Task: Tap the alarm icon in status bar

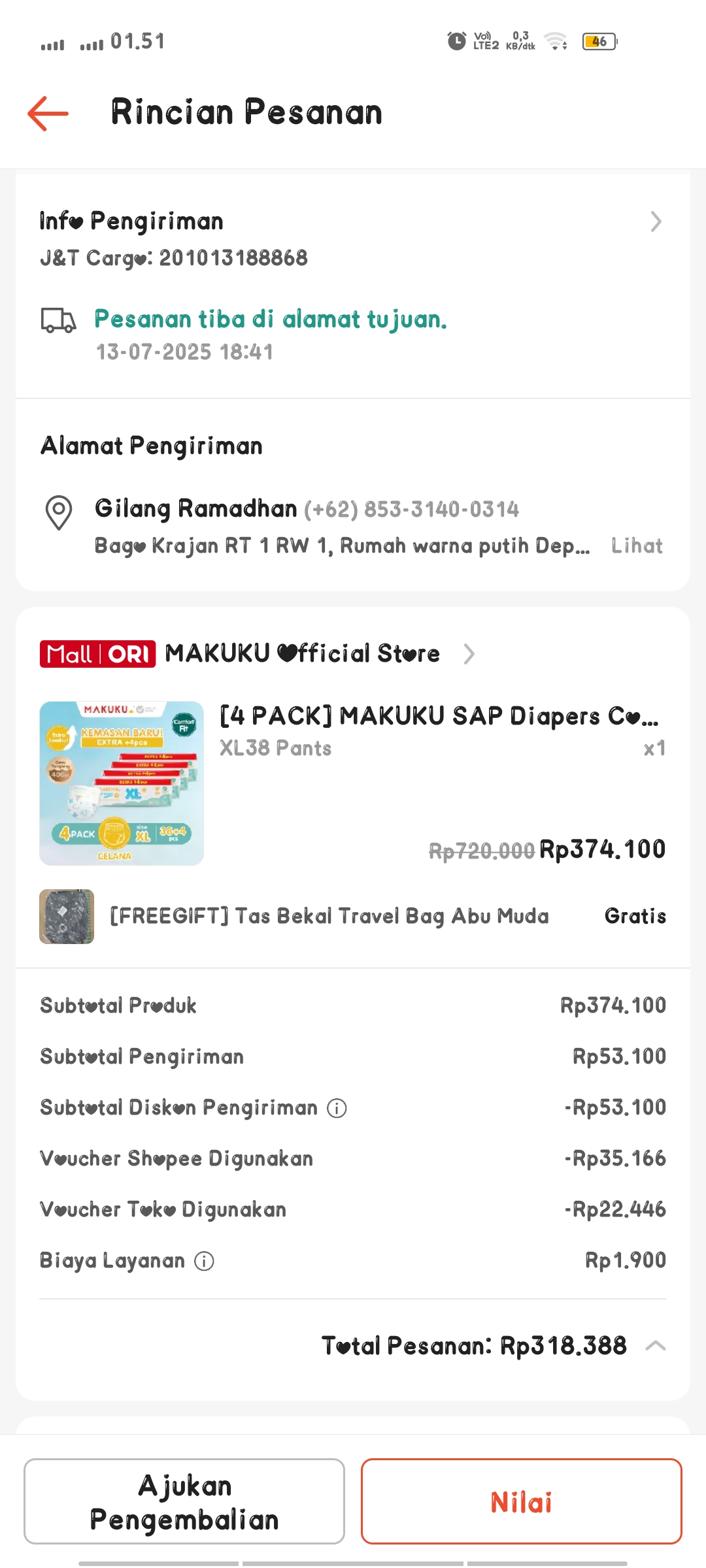Action: tap(456, 41)
